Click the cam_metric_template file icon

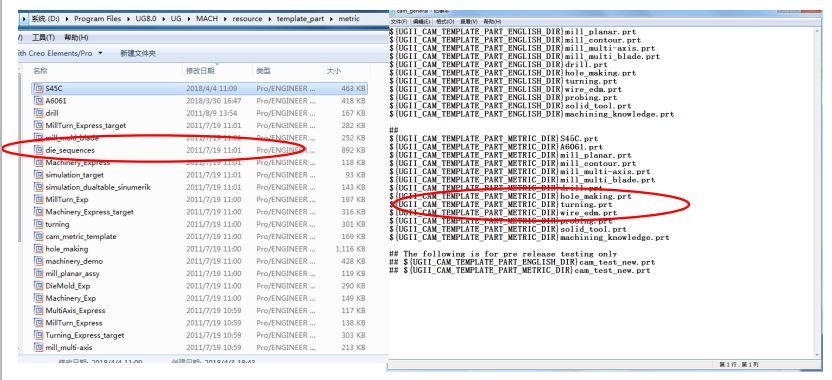tap(38, 236)
